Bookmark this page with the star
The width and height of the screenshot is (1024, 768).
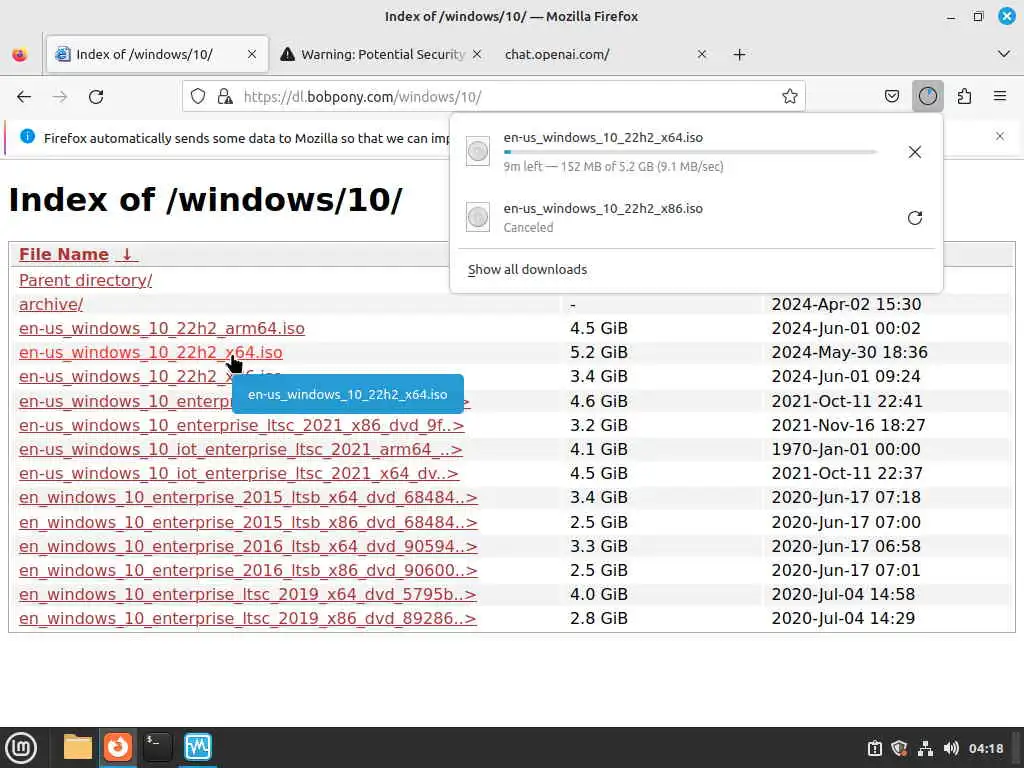[x=790, y=97]
